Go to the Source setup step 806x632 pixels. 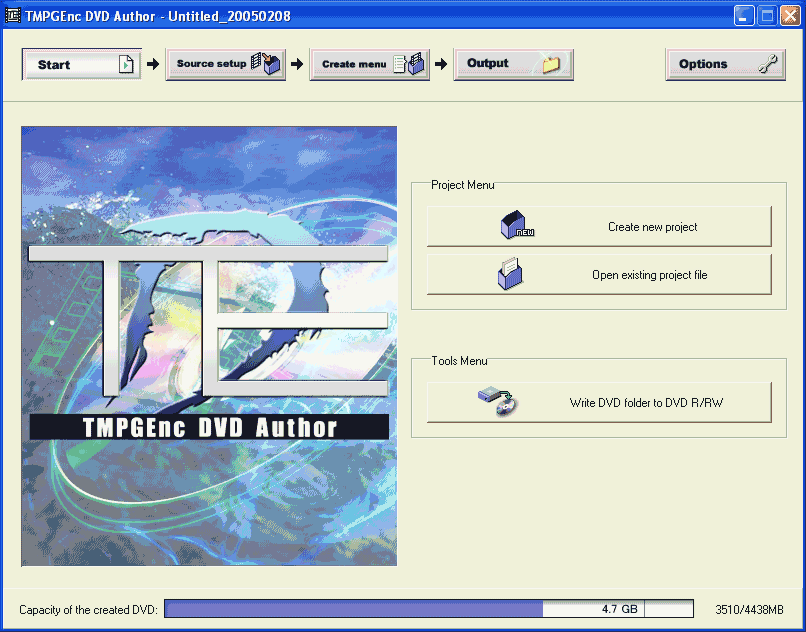coord(226,64)
